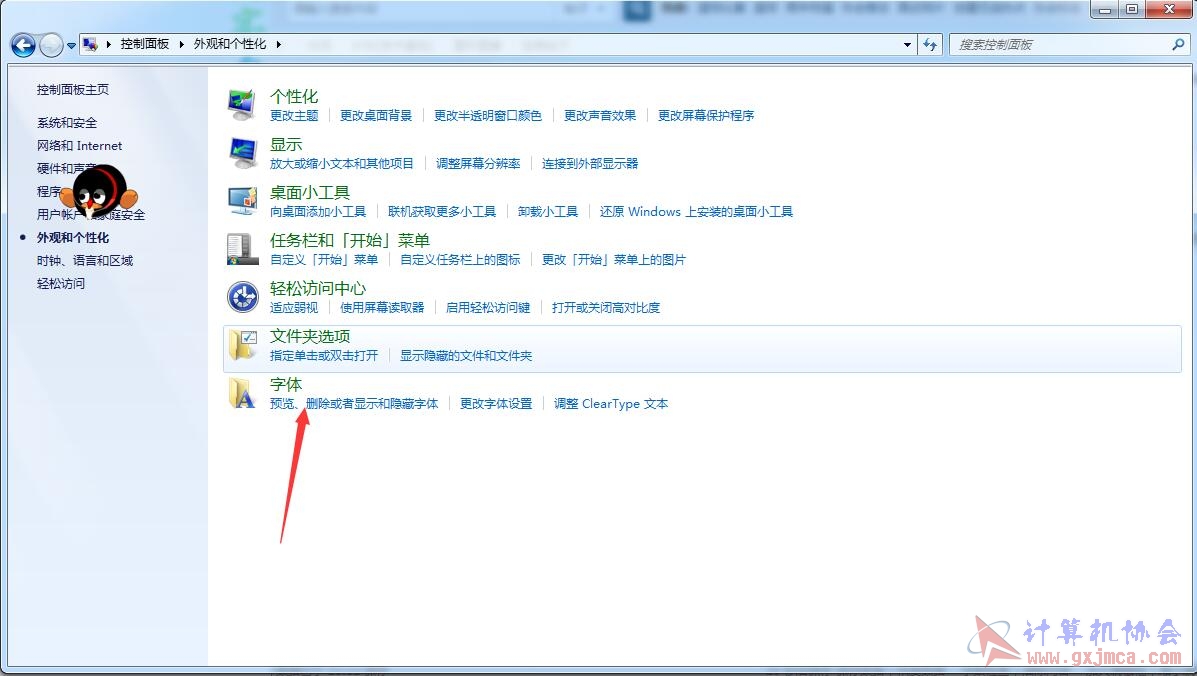This screenshot has height=676, width=1197.
Task: Go back with the Back arrow button
Action: [x=23, y=46]
